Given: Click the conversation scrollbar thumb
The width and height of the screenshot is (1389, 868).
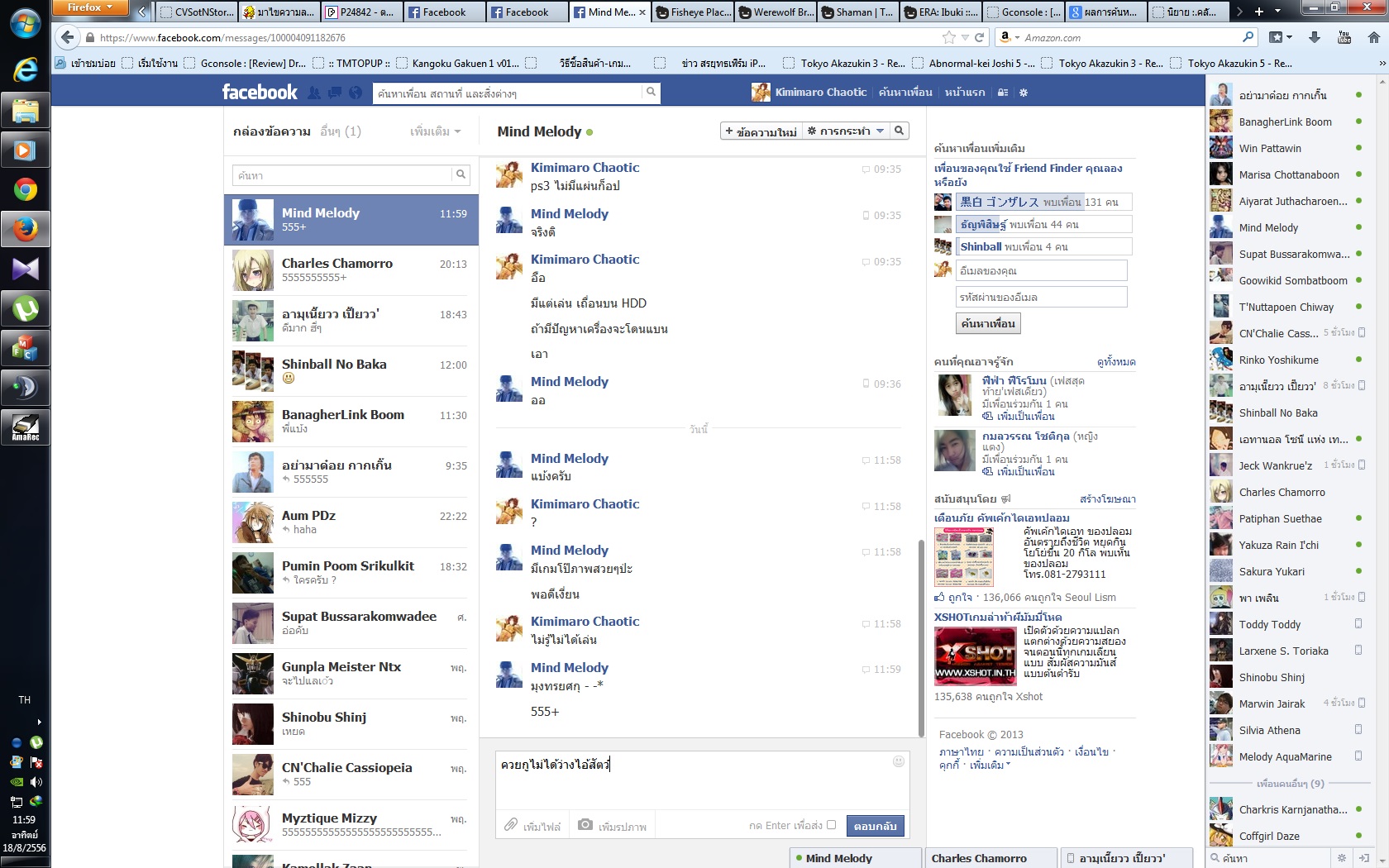Looking at the screenshot, I should coord(921,637).
